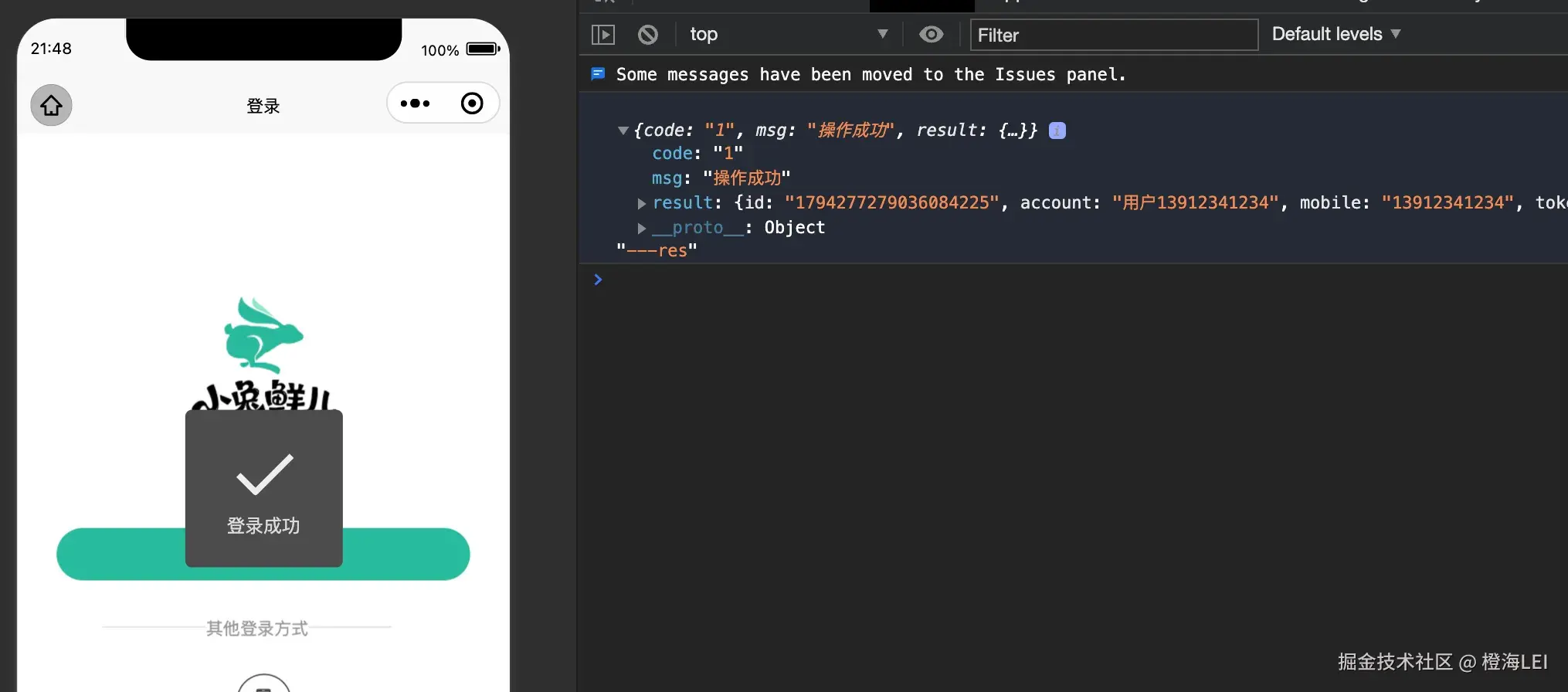This screenshot has height=692, width=1568.
Task: Open the live expression eye icon
Action: coord(931,34)
